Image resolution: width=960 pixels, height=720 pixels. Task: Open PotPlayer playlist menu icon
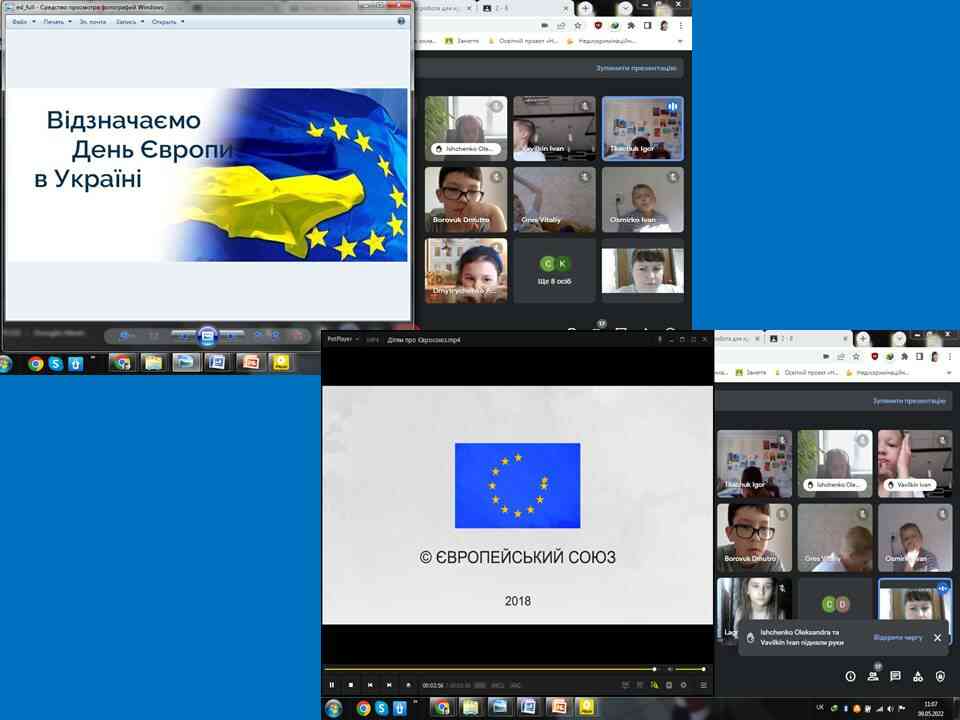click(703, 684)
